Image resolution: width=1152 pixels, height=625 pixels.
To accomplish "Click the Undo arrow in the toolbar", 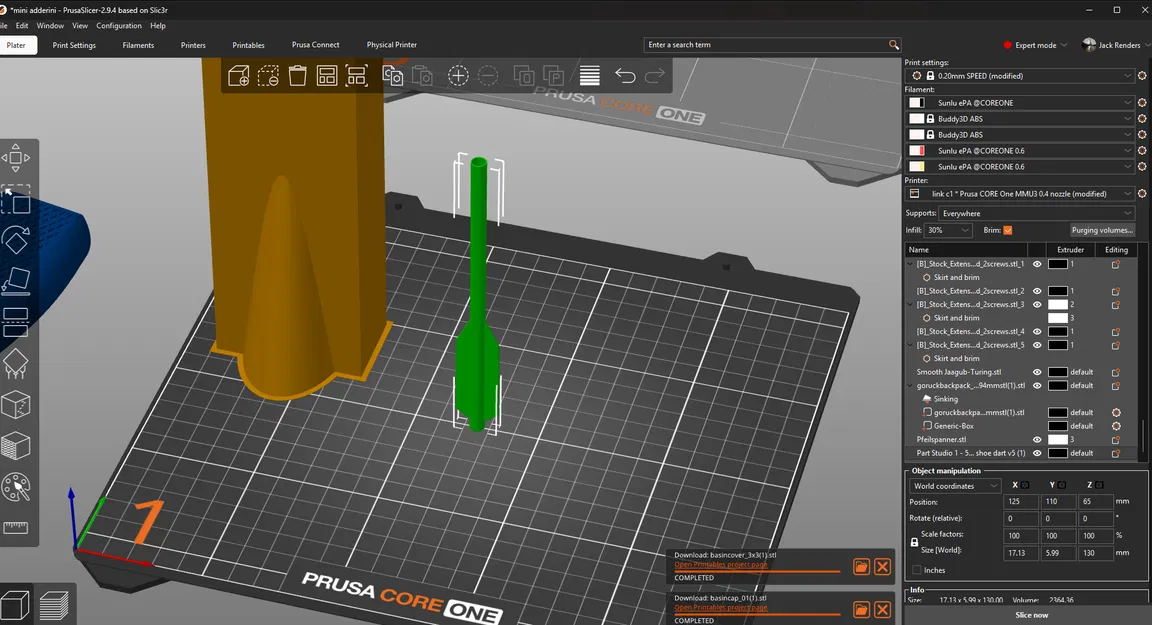I will point(625,76).
